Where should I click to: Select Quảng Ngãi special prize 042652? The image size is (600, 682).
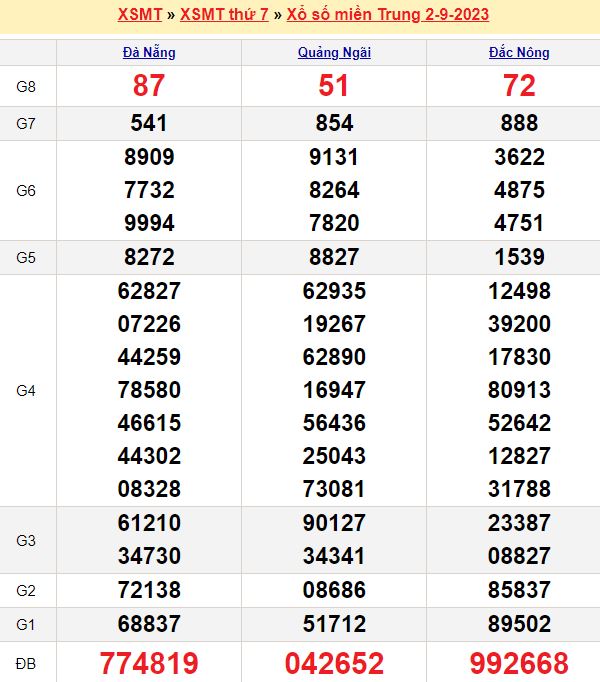click(x=334, y=662)
